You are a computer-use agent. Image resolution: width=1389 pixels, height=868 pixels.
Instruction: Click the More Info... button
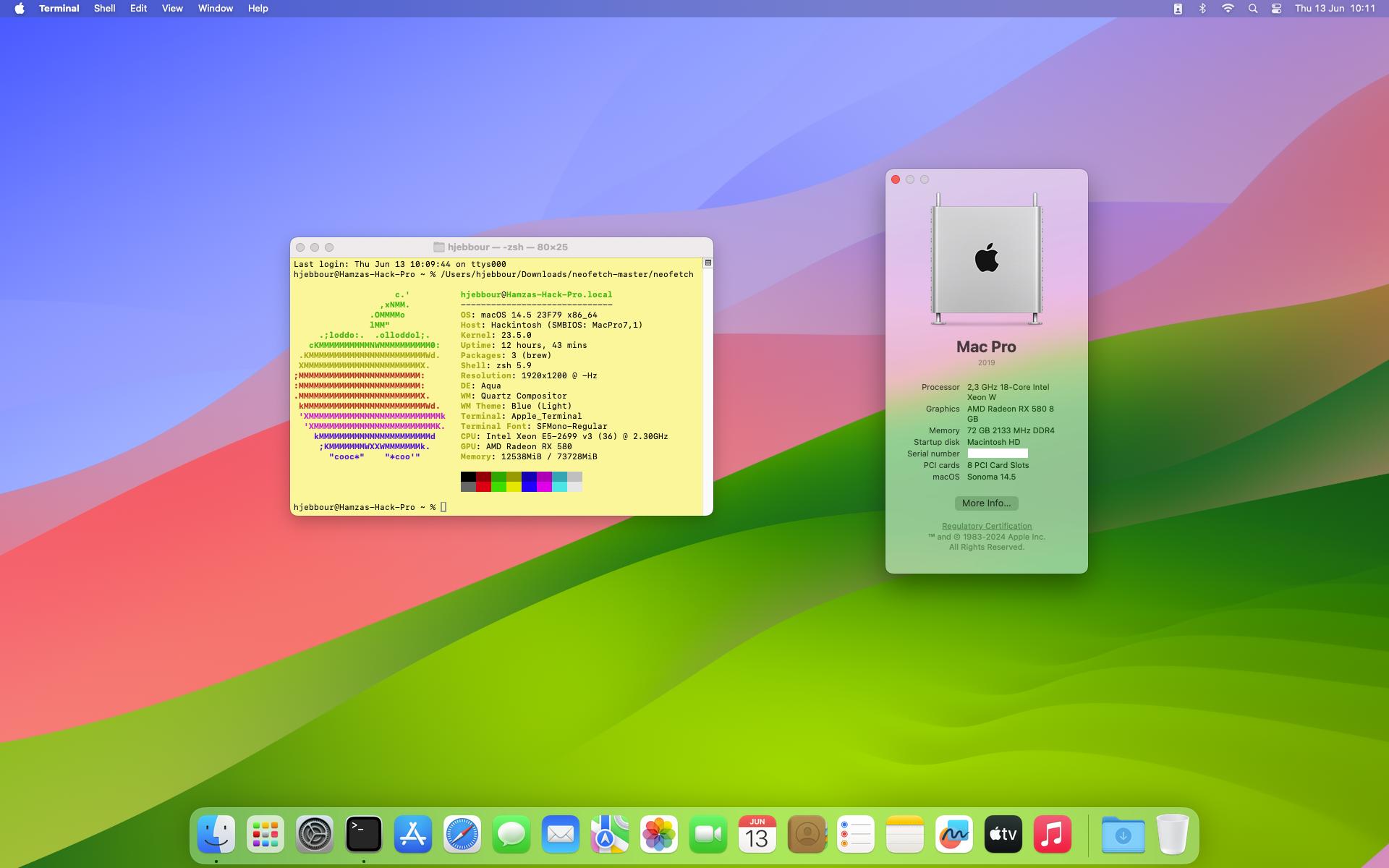click(x=986, y=503)
